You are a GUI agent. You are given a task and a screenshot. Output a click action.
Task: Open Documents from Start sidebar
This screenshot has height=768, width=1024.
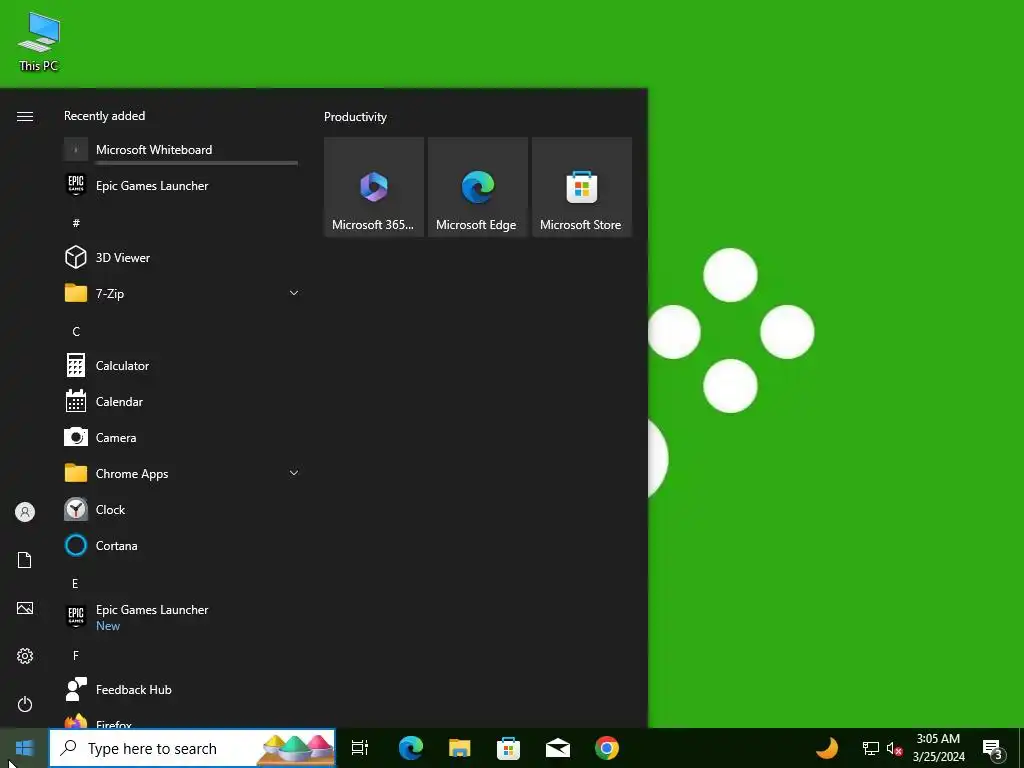pyautogui.click(x=25, y=560)
